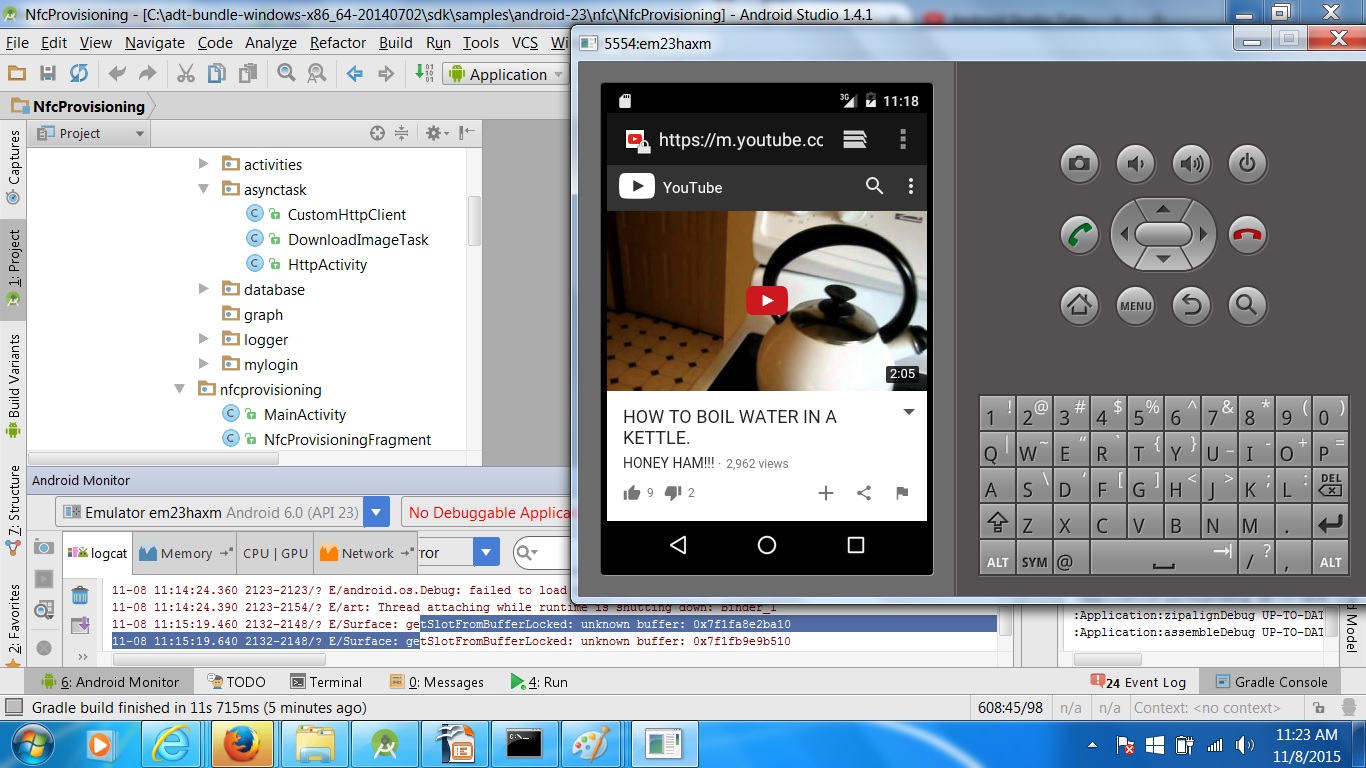Click the Synchronize refresh toolbar icon

point(79,73)
